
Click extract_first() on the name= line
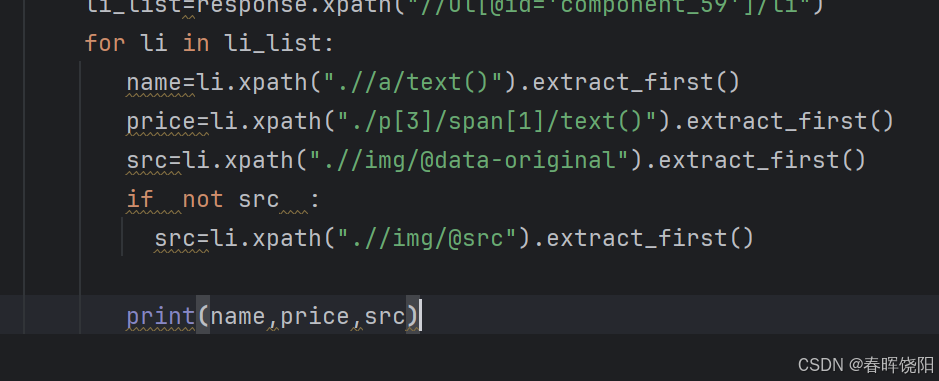point(636,82)
